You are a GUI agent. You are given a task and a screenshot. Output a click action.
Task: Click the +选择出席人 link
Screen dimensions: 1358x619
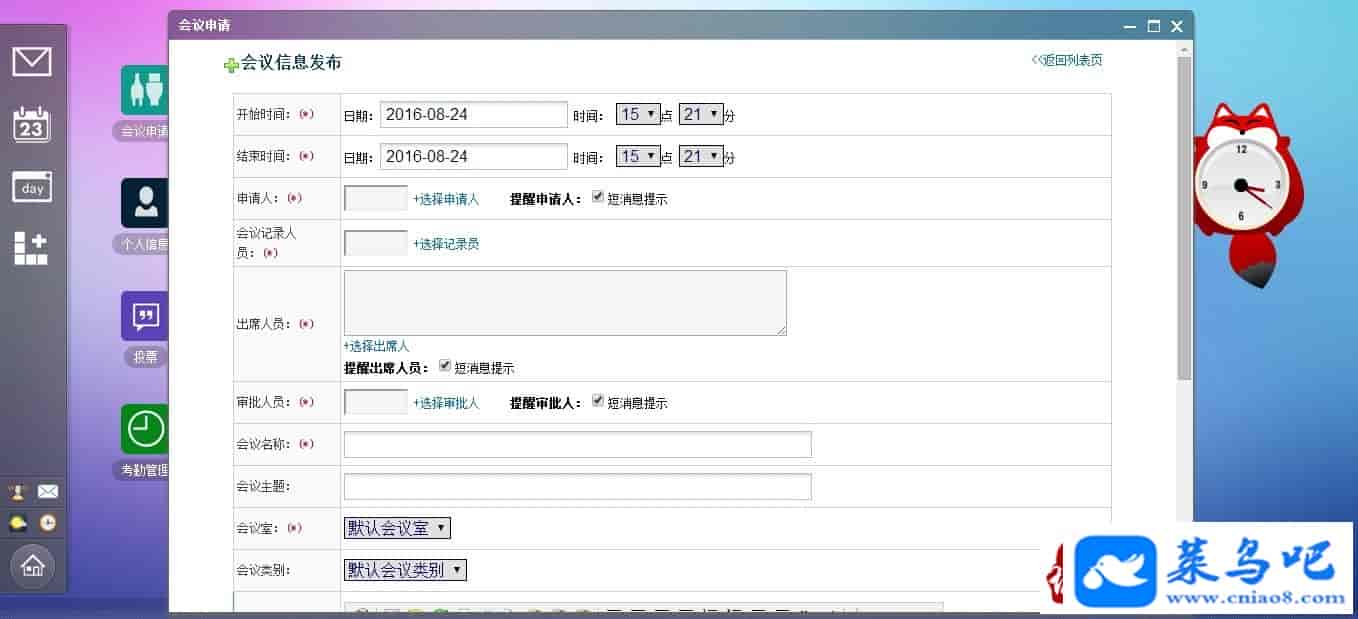click(x=377, y=346)
